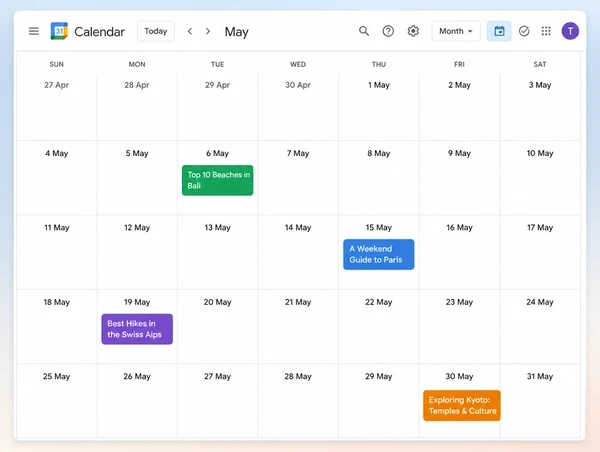The width and height of the screenshot is (600, 452).
Task: Select date 9 May
Action: tap(459, 153)
